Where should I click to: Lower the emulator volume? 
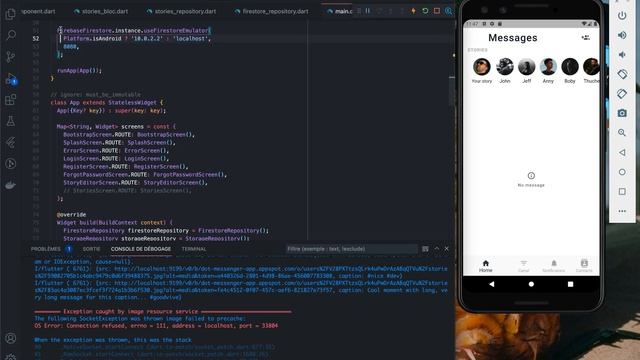tap(622, 55)
